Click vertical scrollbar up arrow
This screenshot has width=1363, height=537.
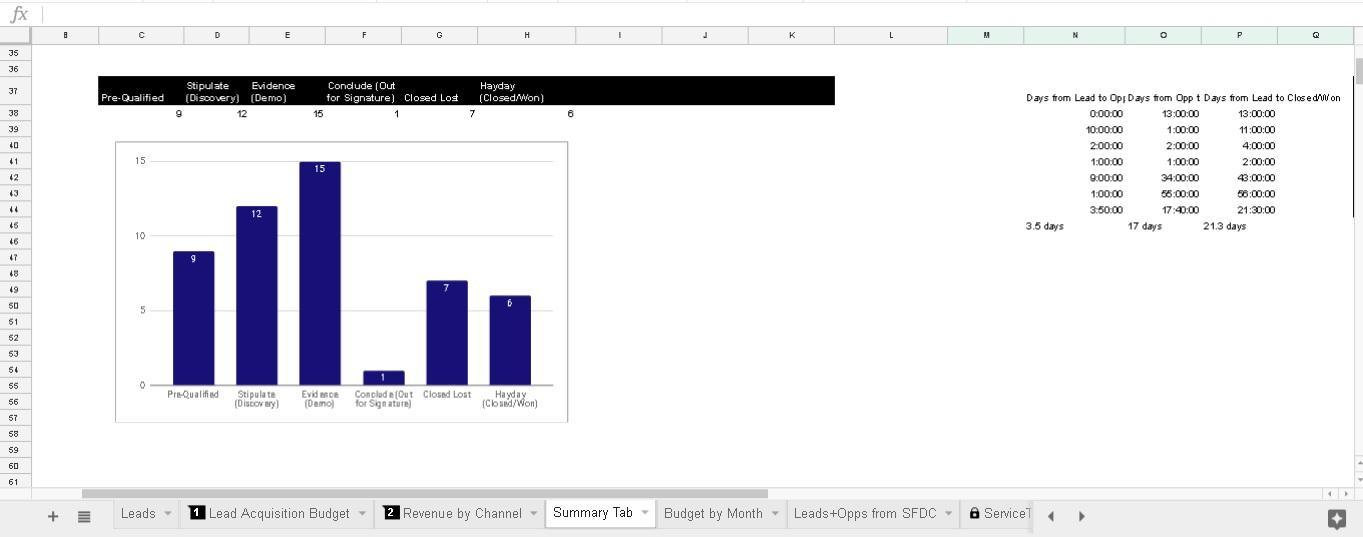point(1358,463)
